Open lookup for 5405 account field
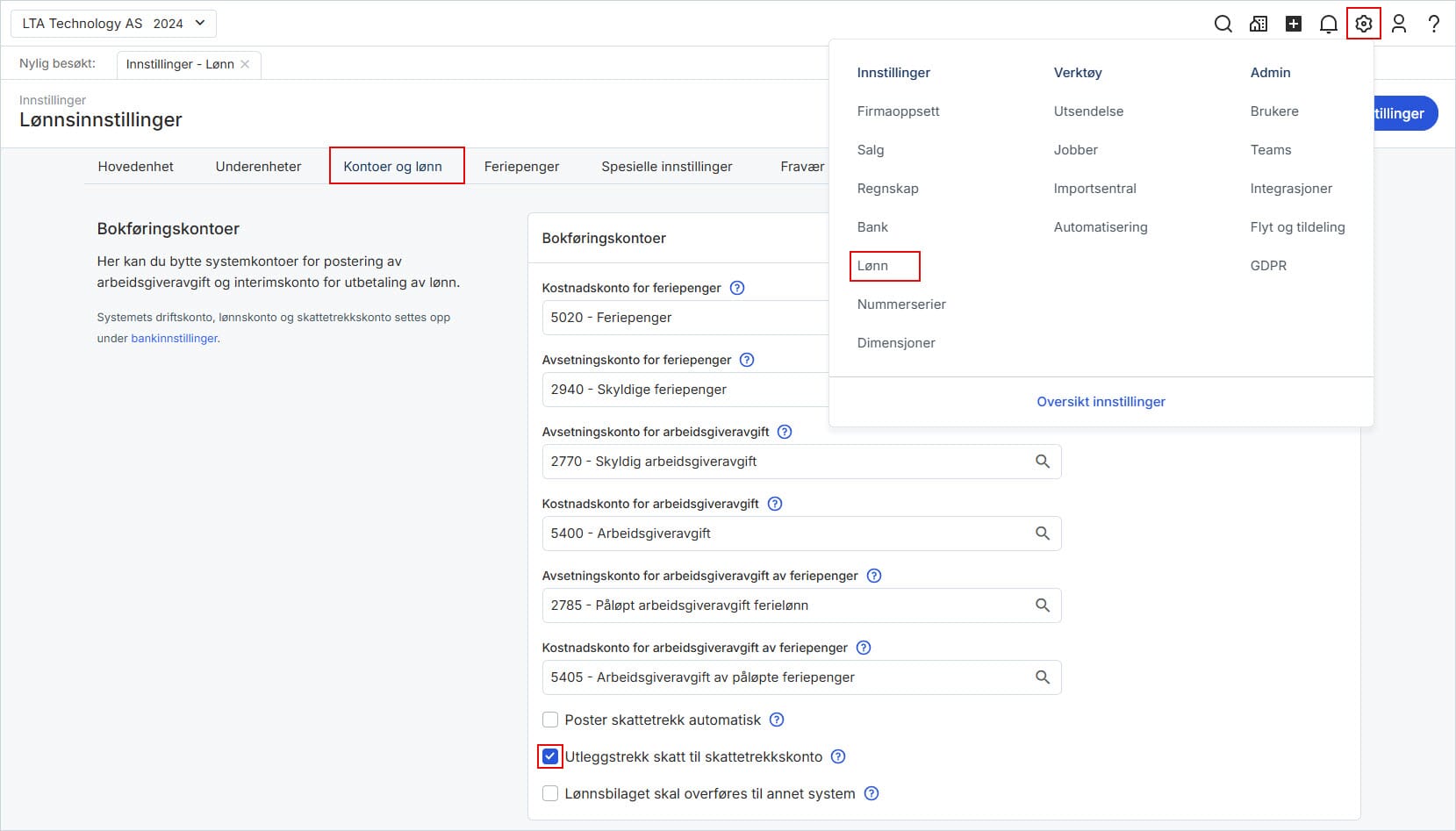Screen dimensions: 1456x831 (1042, 677)
